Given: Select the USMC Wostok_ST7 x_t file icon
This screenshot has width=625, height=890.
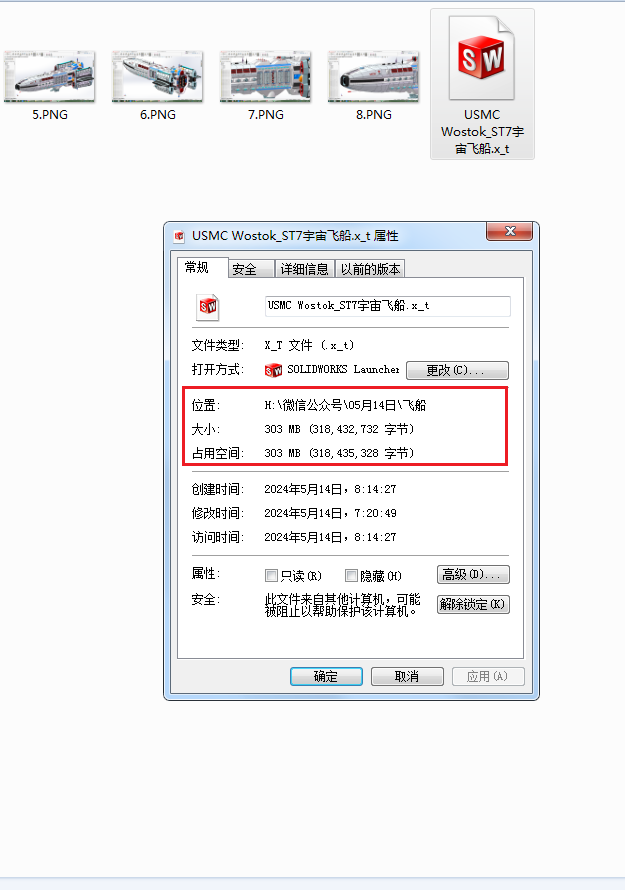Looking at the screenshot, I should click(482, 58).
